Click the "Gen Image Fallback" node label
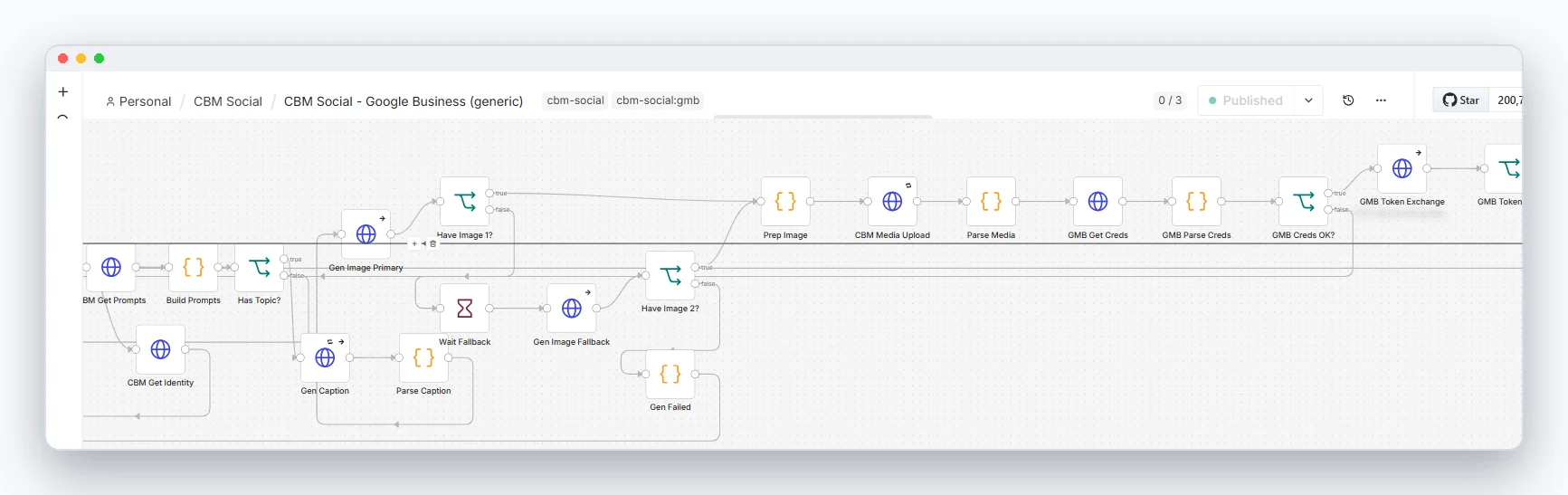The height and width of the screenshot is (495, 1568). coord(572,342)
